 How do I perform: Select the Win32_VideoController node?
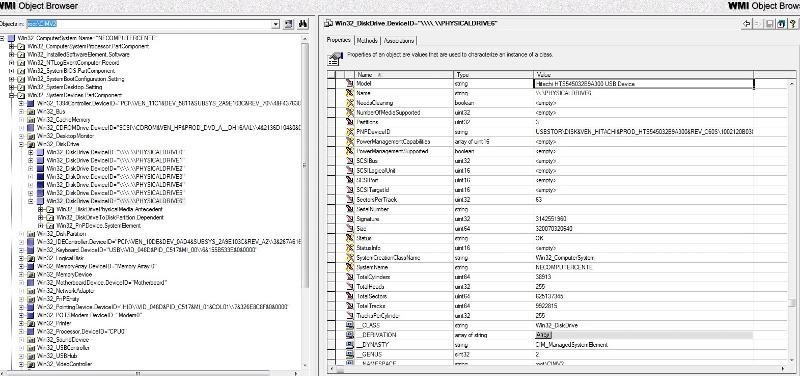[64, 364]
